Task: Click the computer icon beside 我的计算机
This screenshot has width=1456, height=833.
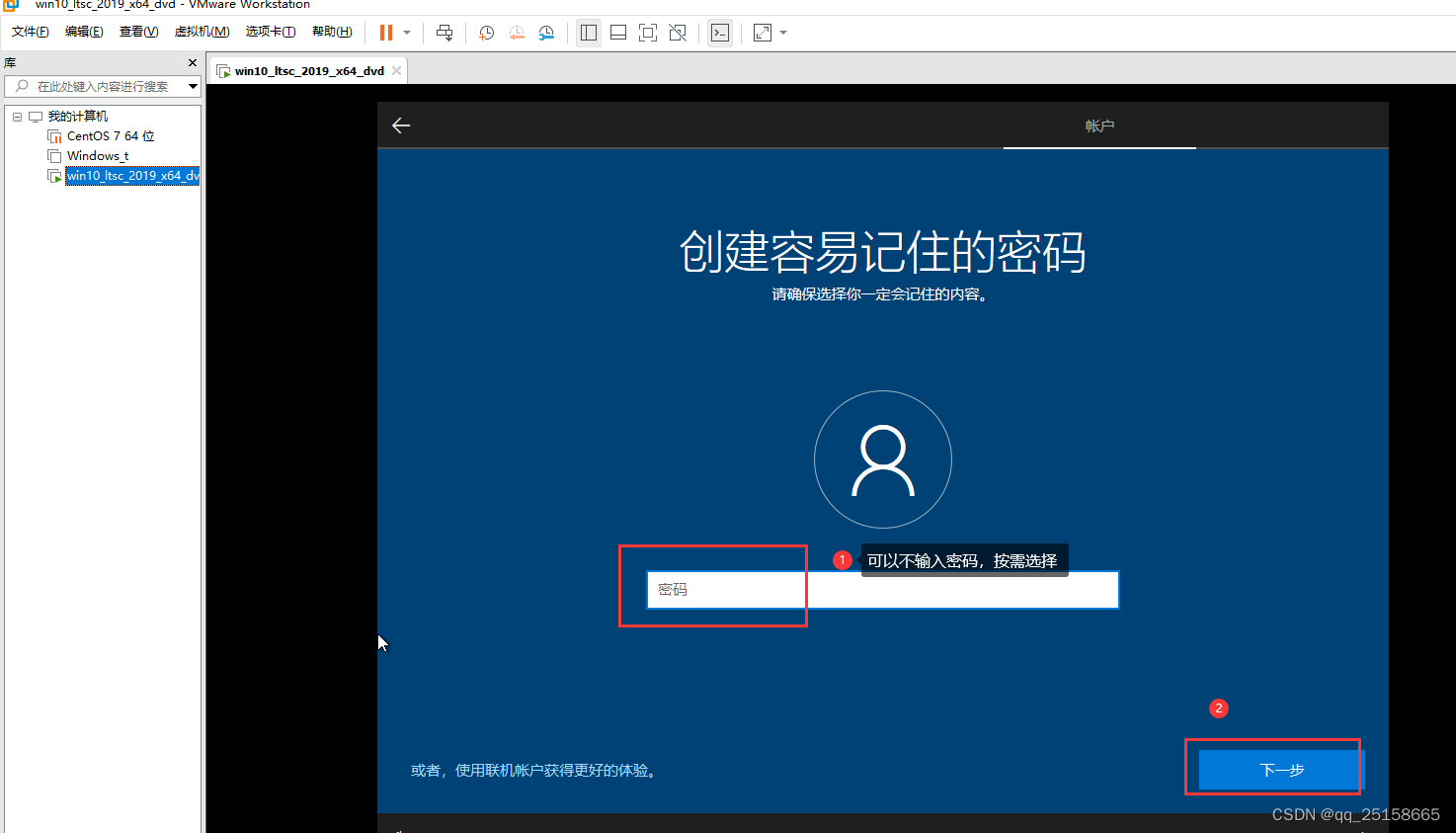Action: 36,117
